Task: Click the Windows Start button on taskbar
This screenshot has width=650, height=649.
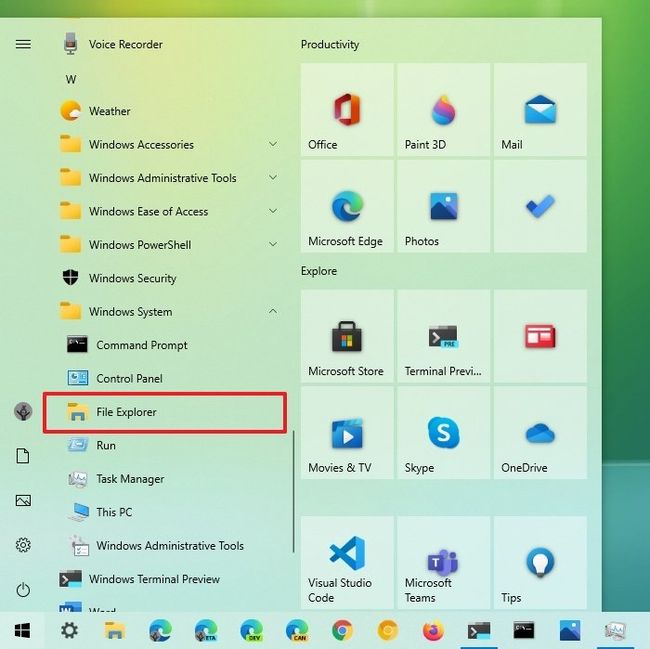Action: pos(22,631)
